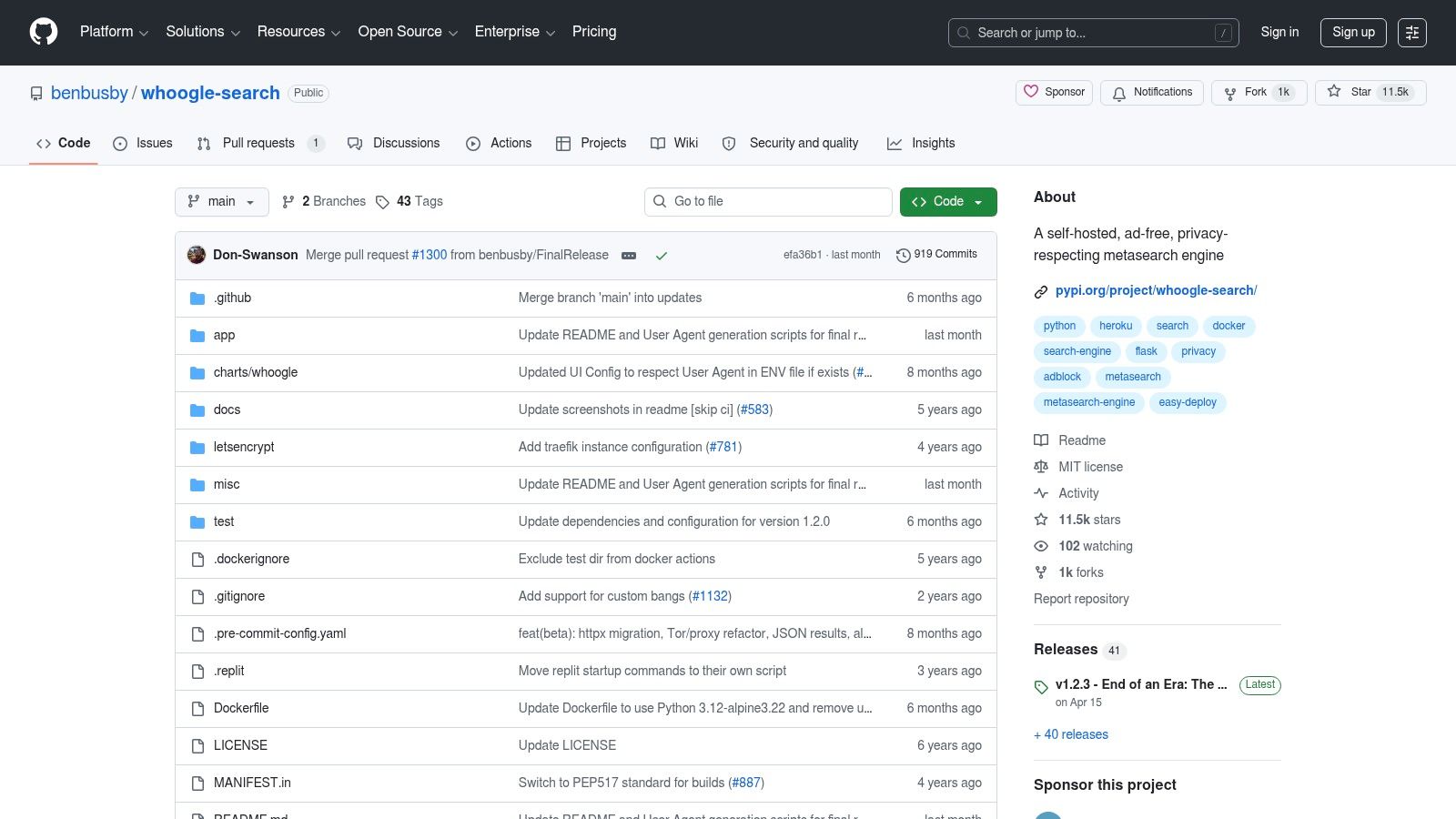Expand the Platform menu
The height and width of the screenshot is (819, 1456).
(x=114, y=32)
